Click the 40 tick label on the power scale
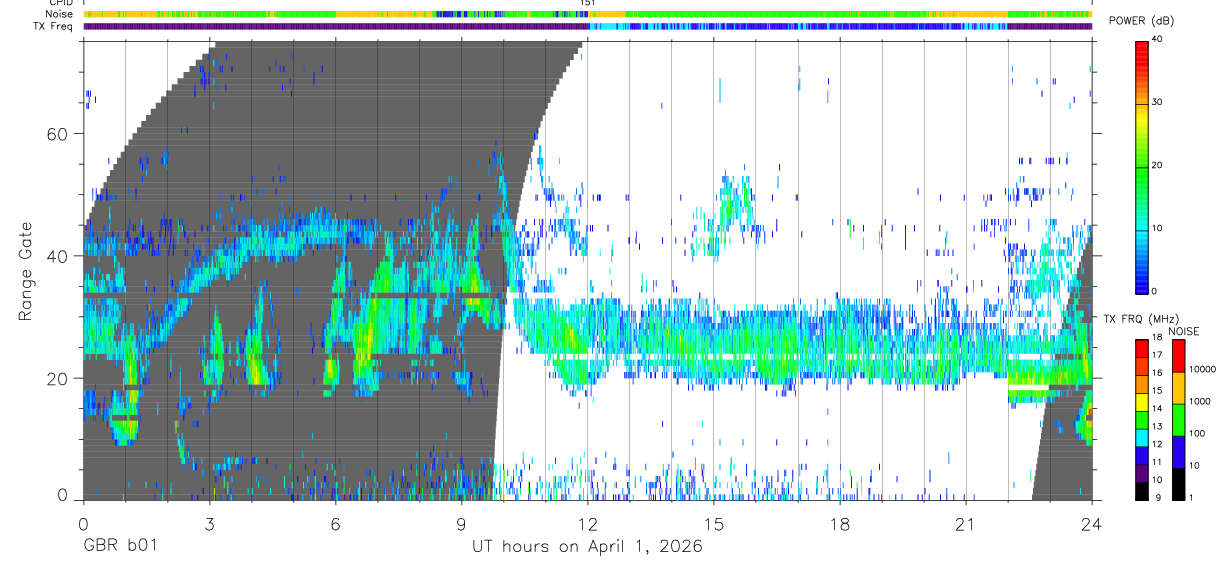 1157,39
